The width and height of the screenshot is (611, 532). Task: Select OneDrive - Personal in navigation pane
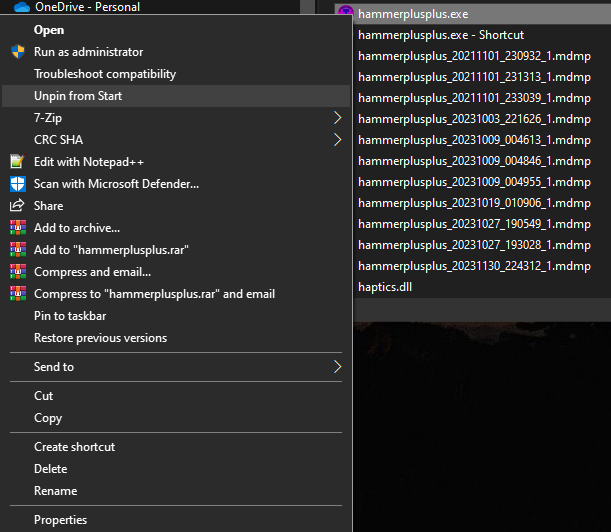(87, 7)
